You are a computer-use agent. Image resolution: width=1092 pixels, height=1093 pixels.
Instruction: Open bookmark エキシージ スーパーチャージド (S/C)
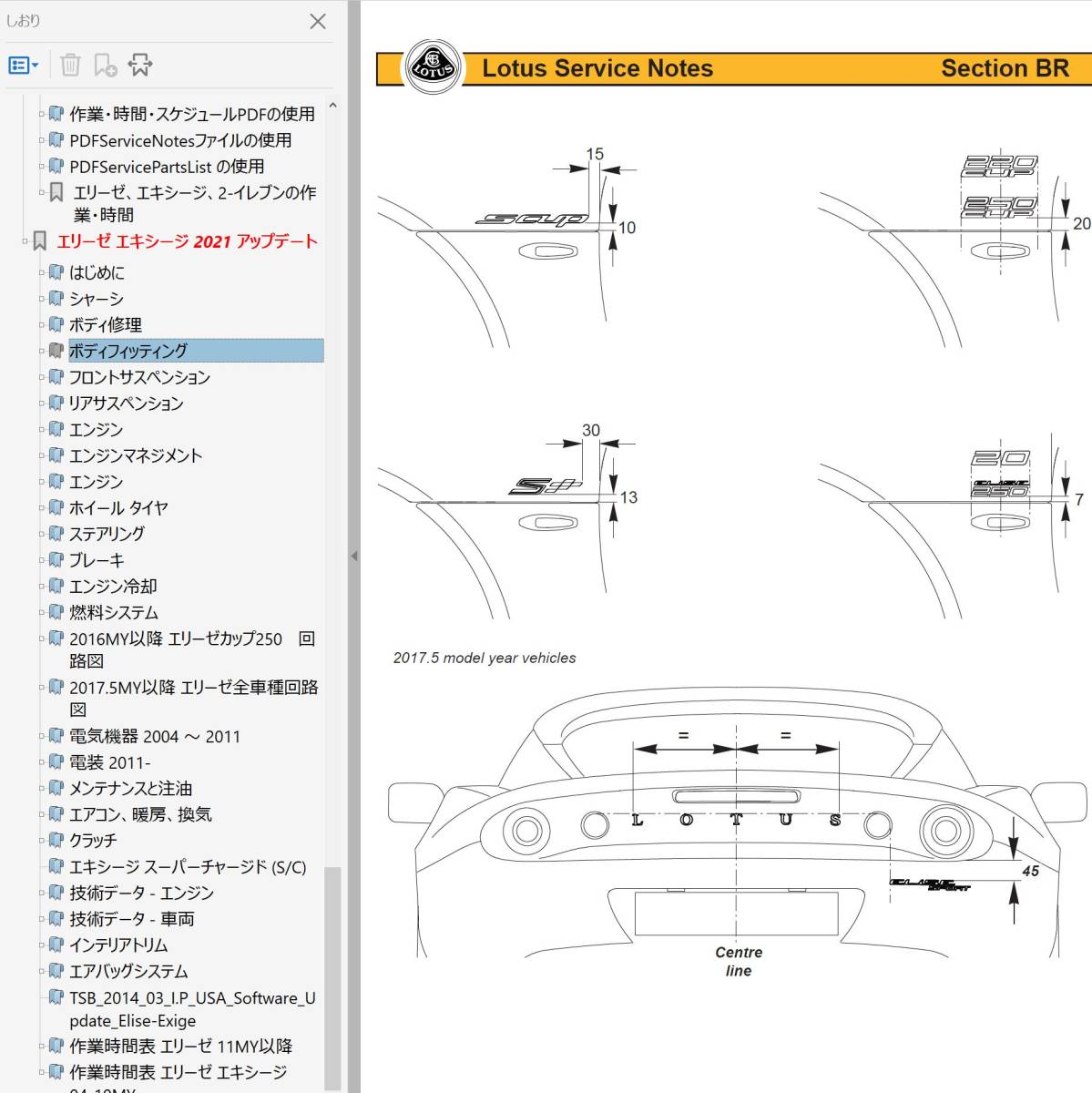[188, 867]
